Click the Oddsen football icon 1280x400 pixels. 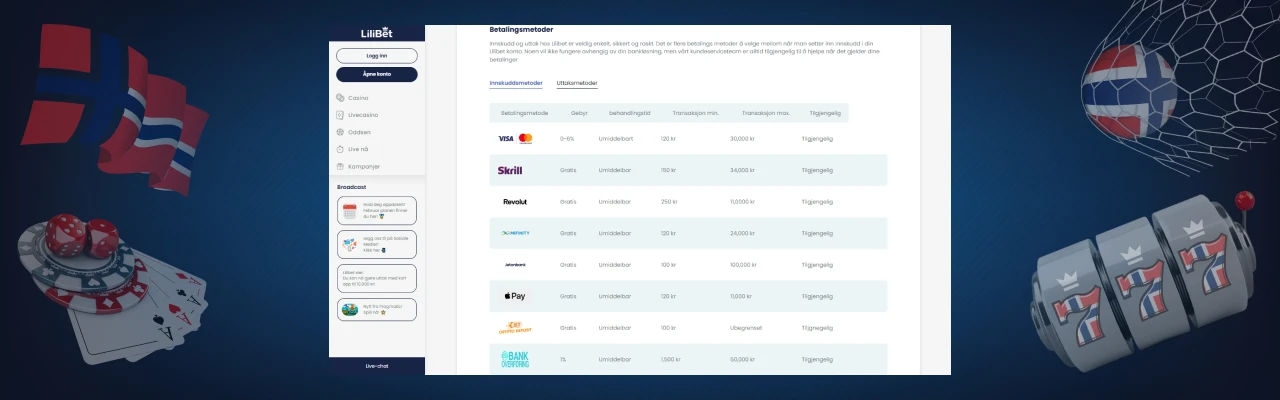(x=341, y=132)
